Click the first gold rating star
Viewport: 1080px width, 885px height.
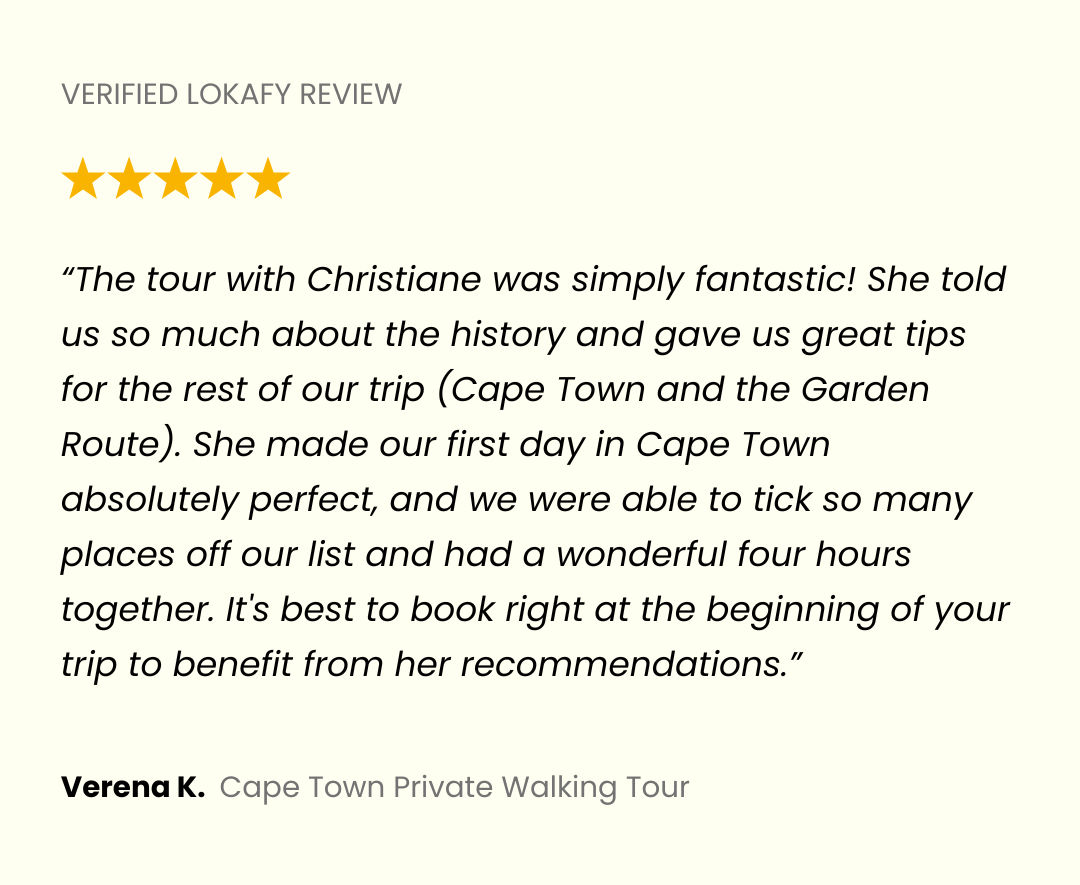pyautogui.click(x=83, y=178)
